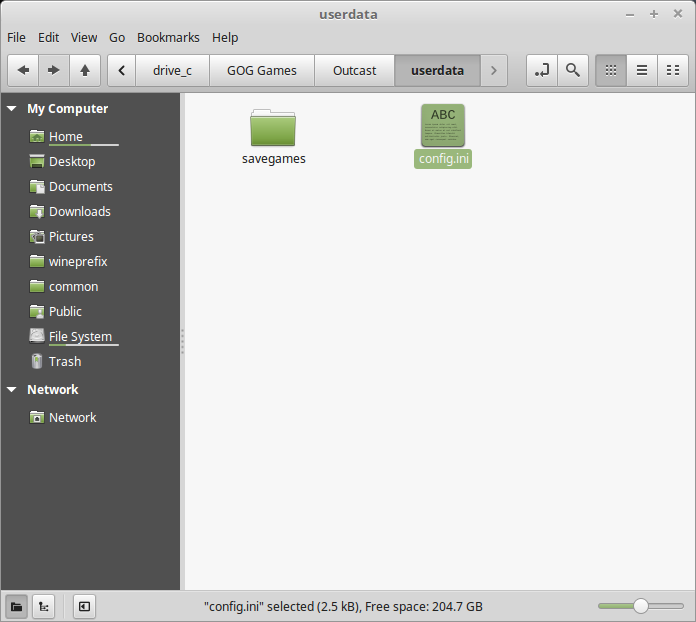Minimize the userdata window

[x=630, y=15]
